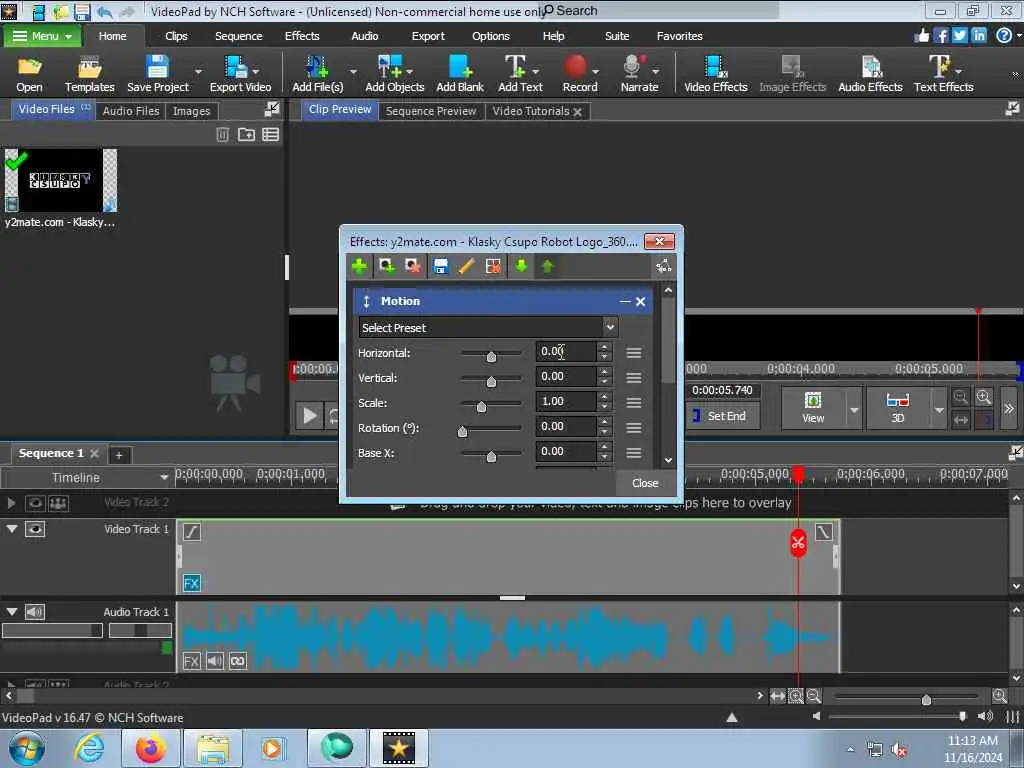Switch to Sequence Preview tab

coord(430,111)
